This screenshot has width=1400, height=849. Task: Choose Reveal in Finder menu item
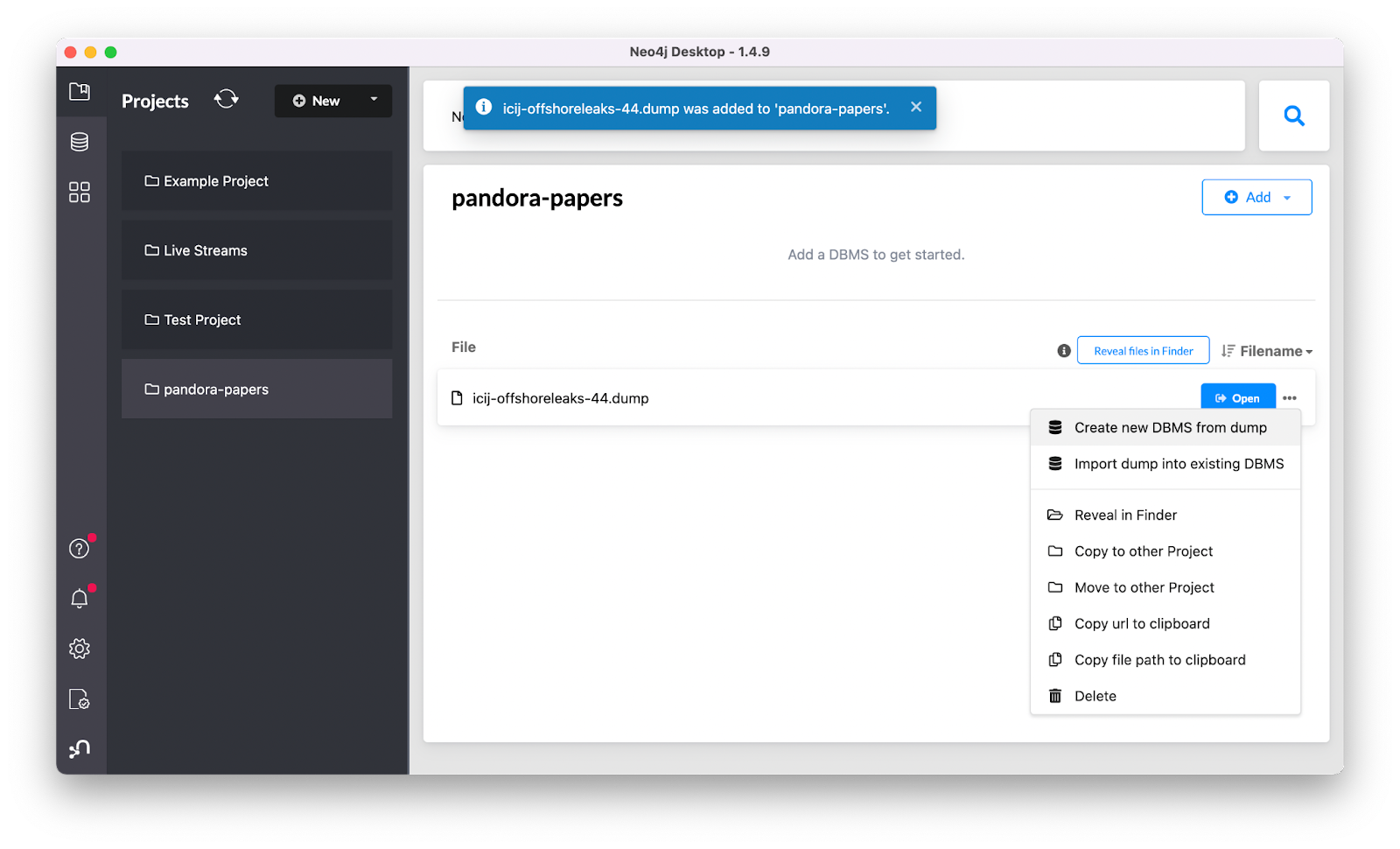(x=1165, y=515)
